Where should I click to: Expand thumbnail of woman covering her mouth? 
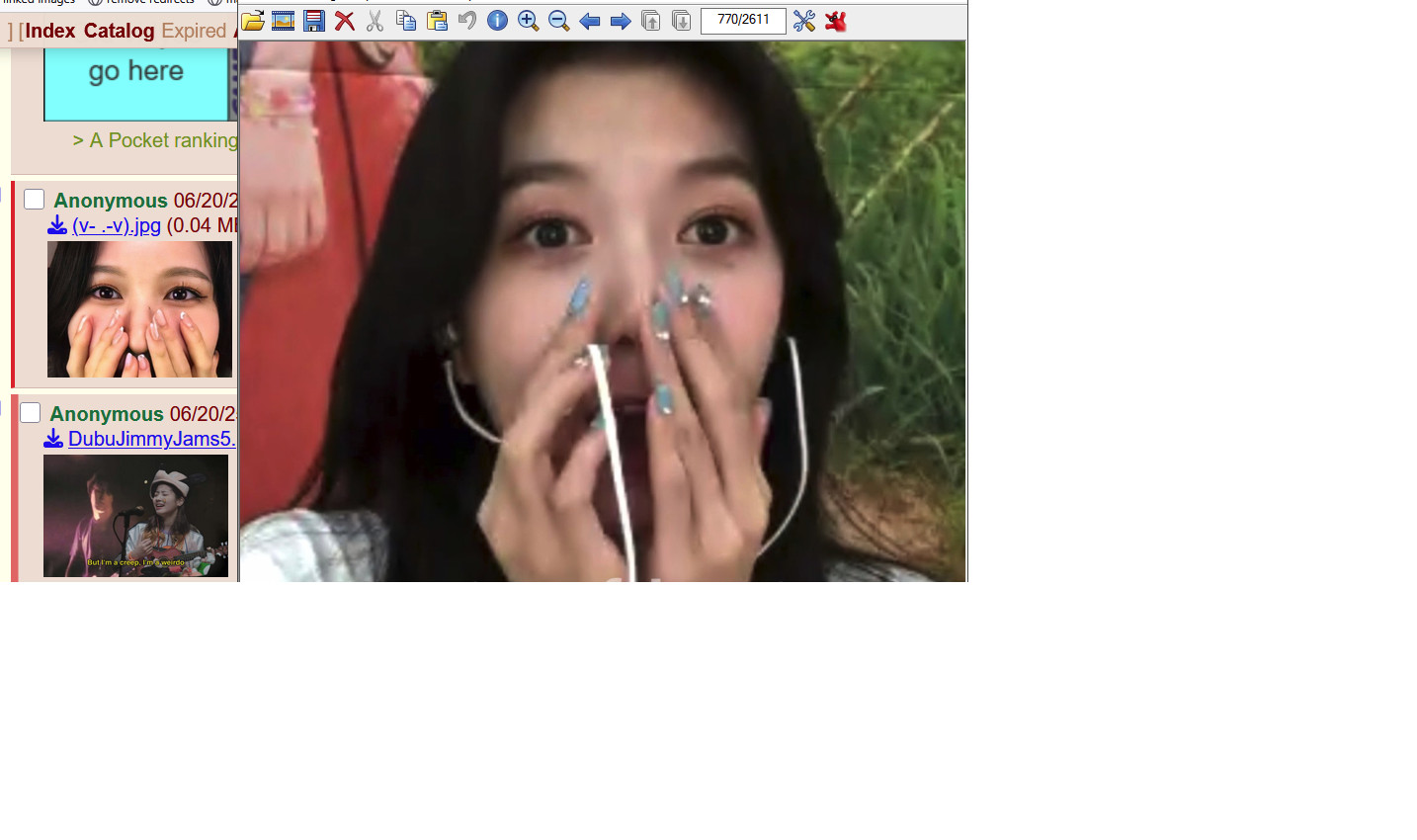point(139,309)
